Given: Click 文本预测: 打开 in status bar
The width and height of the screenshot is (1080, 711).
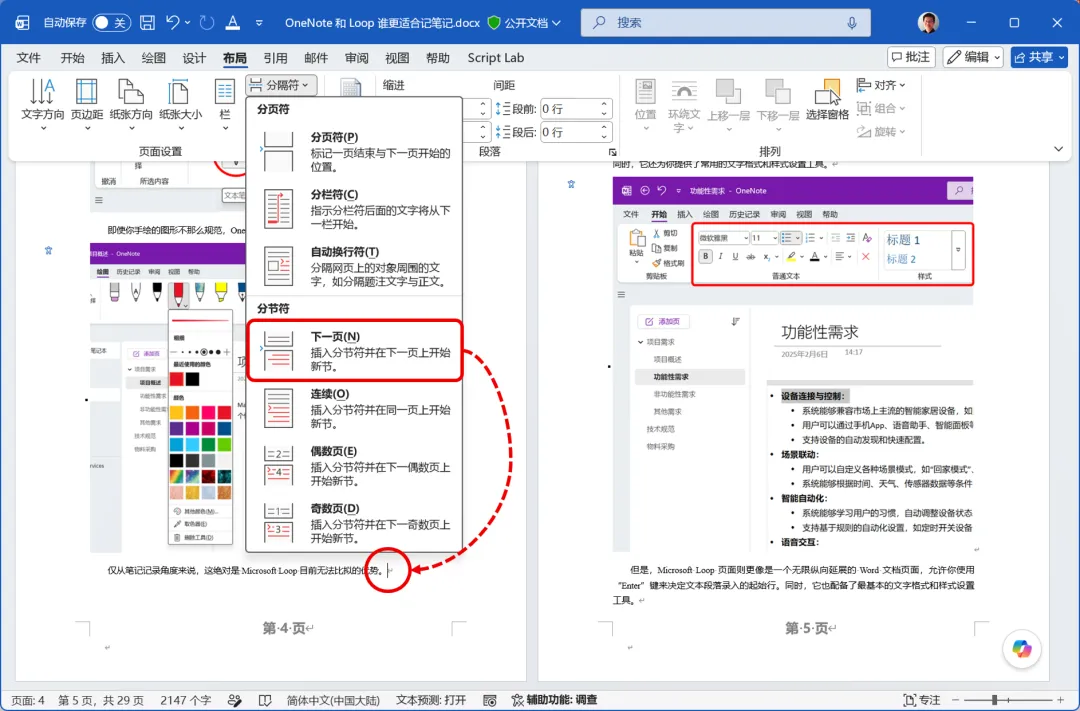Looking at the screenshot, I should pos(430,700).
